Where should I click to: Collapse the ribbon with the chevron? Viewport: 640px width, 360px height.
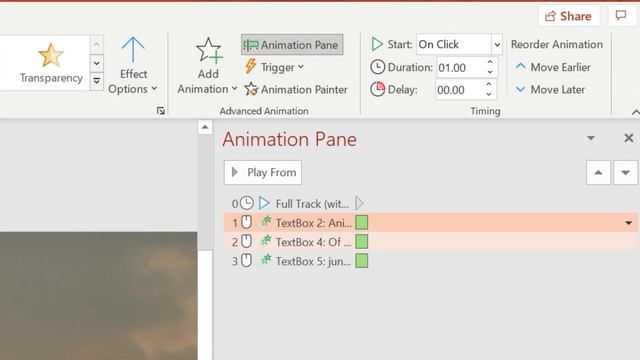tap(635, 112)
